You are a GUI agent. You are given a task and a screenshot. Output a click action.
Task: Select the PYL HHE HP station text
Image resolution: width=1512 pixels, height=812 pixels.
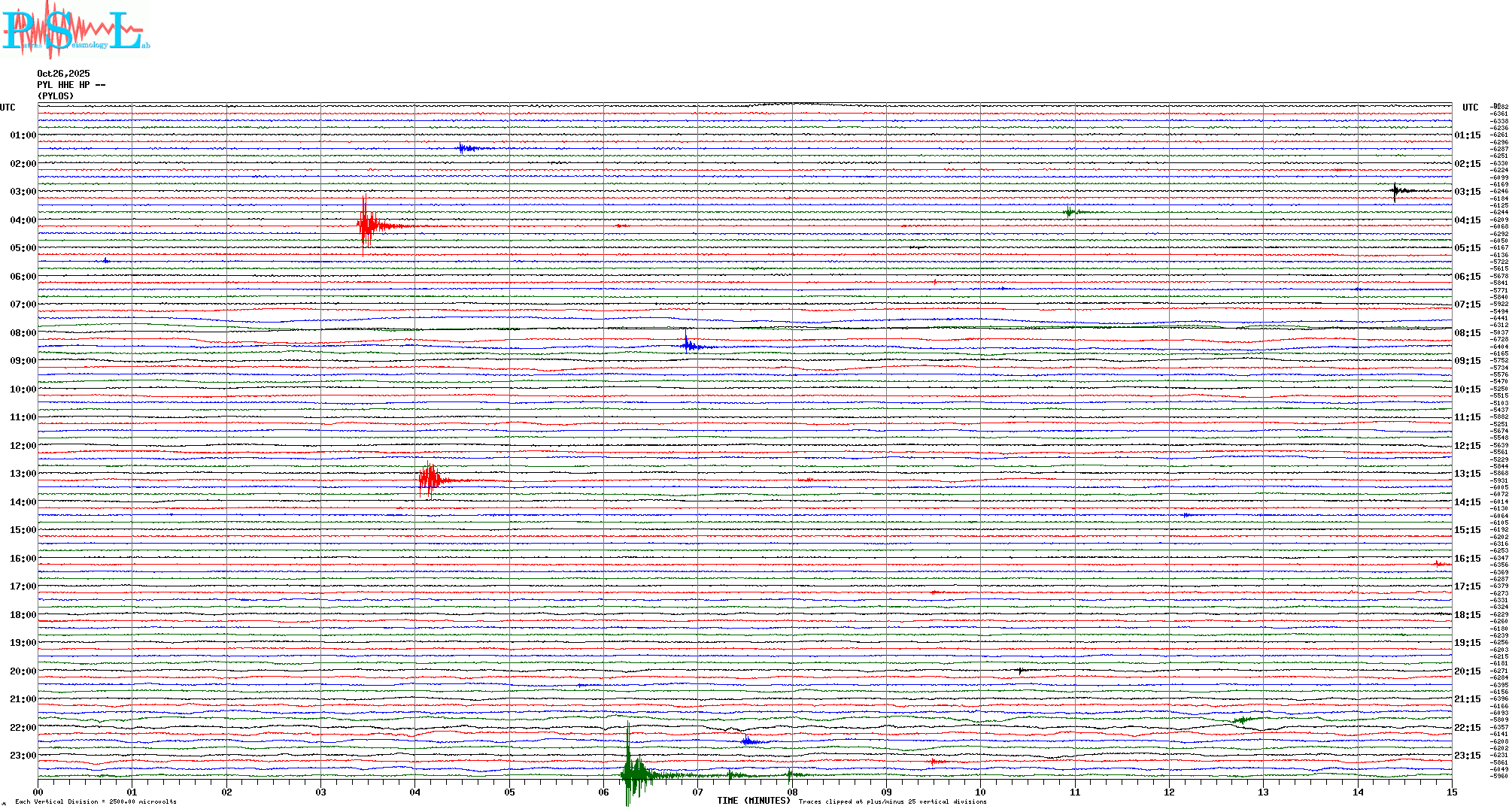[x=71, y=85]
